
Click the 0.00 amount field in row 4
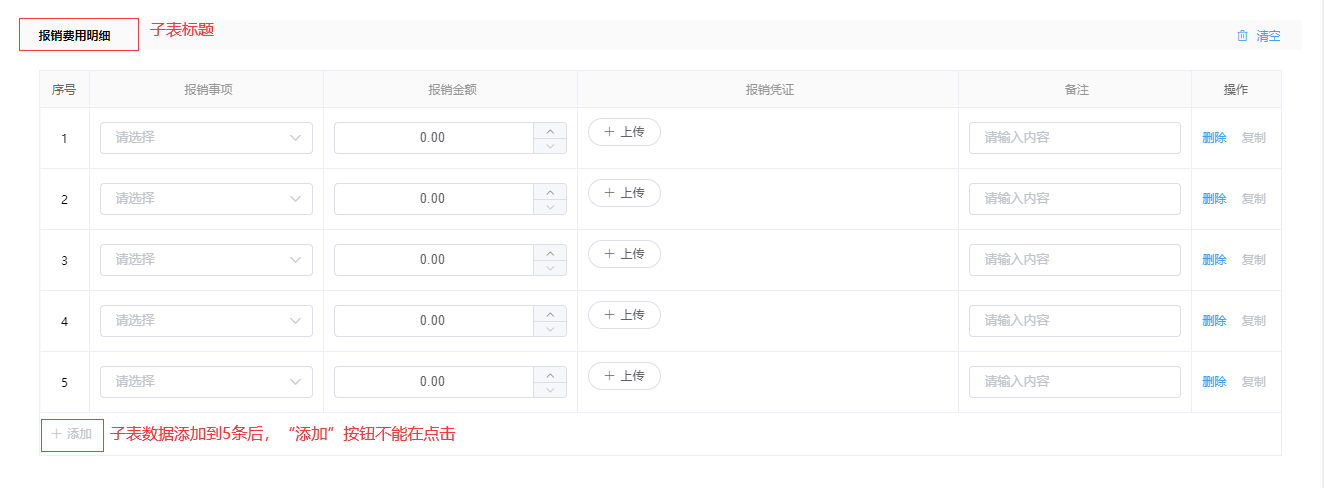tap(433, 321)
